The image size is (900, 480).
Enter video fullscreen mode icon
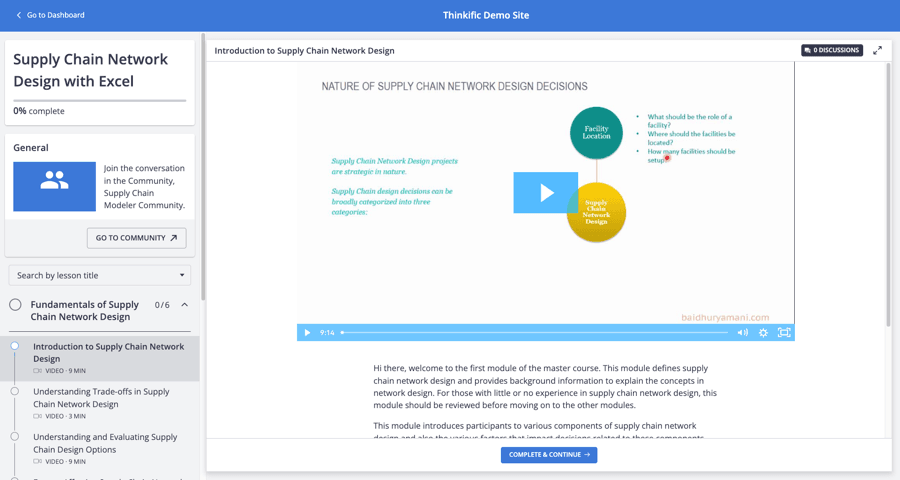(x=784, y=333)
